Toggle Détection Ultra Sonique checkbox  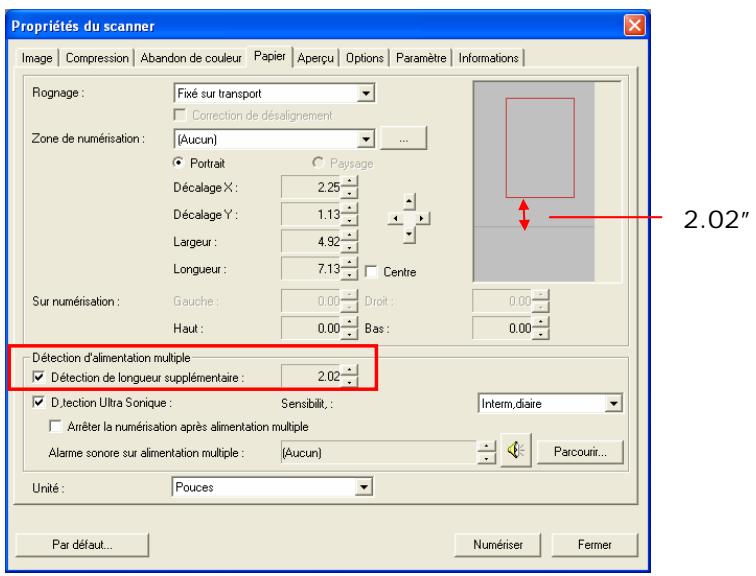[x=38, y=402]
